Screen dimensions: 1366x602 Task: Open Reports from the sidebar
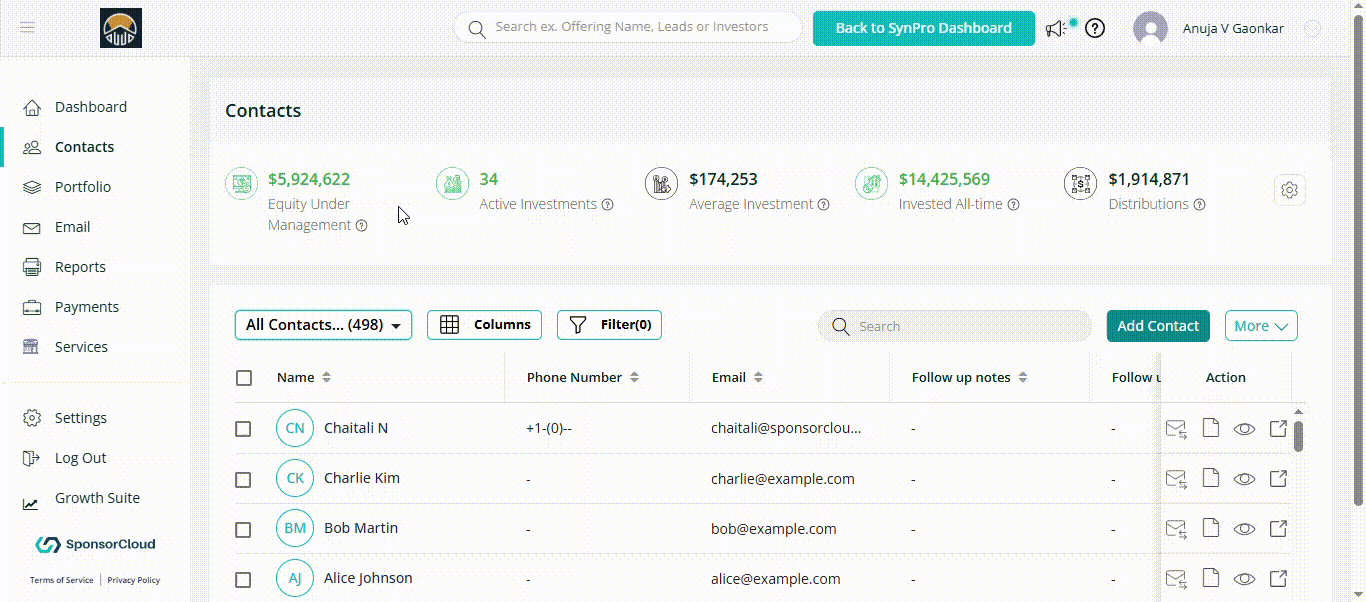tap(80, 267)
